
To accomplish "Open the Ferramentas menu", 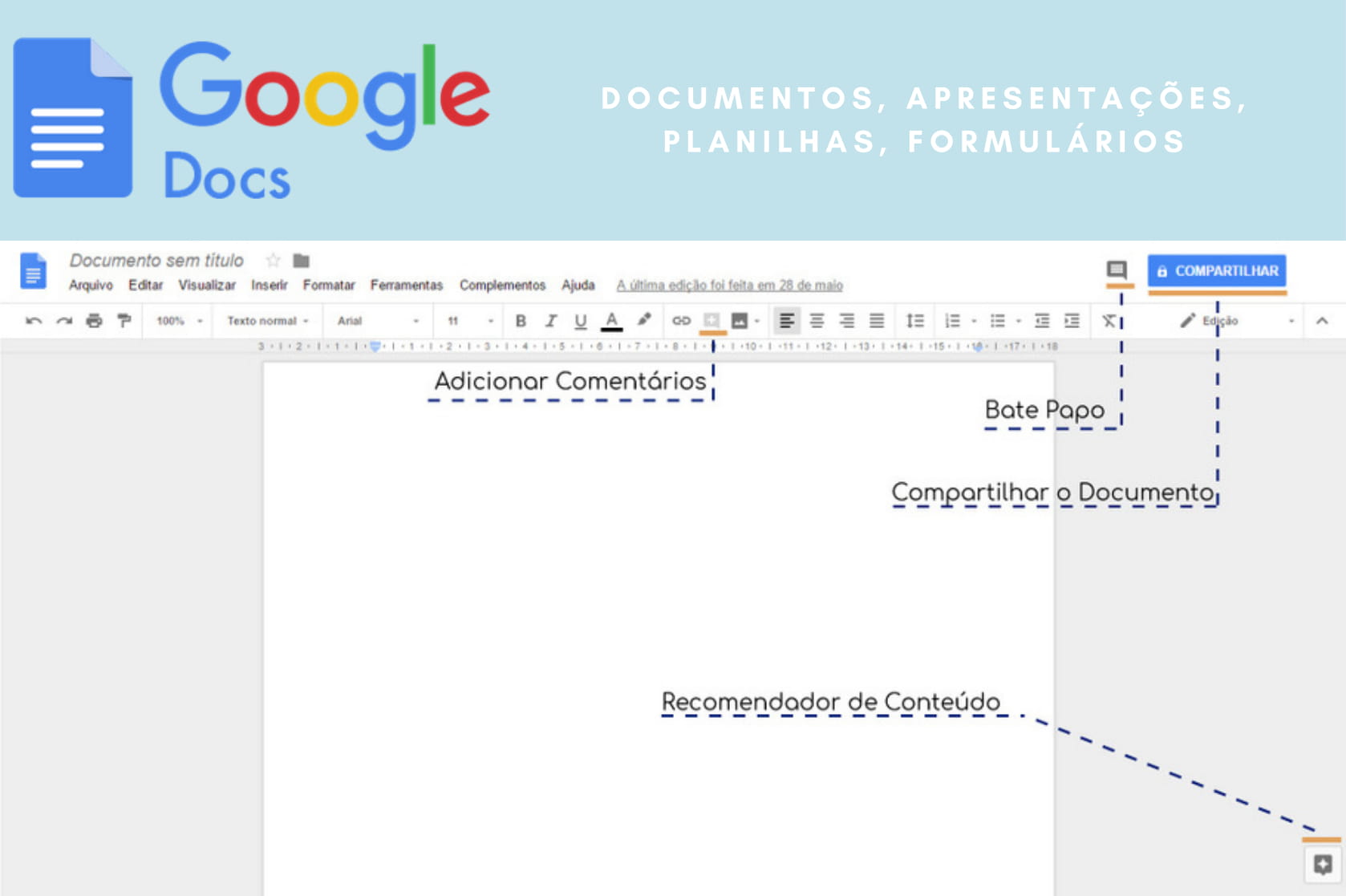I will click(x=407, y=285).
